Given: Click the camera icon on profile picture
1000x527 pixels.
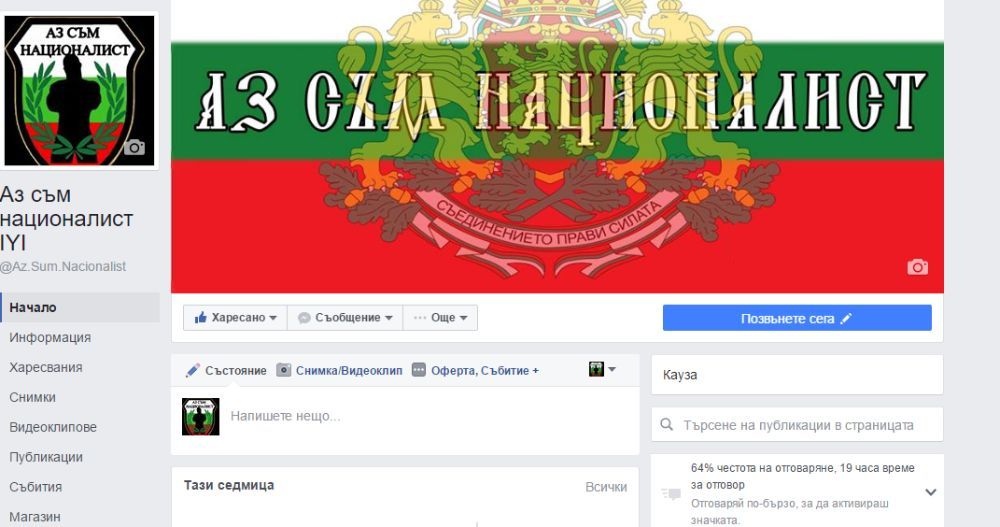Looking at the screenshot, I should pyautogui.click(x=135, y=147).
